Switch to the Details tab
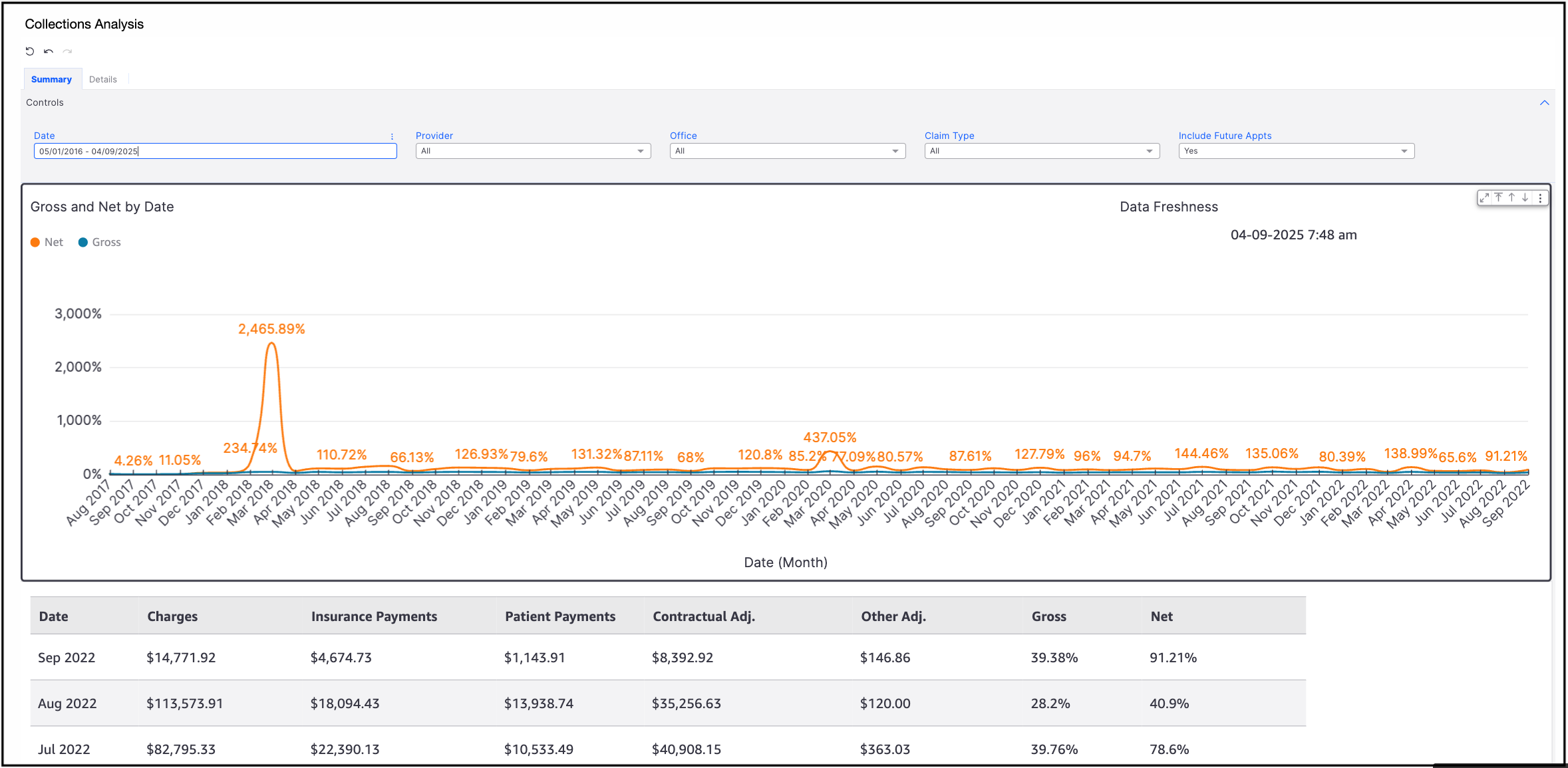Image resolution: width=1568 pixels, height=768 pixels. 103,79
